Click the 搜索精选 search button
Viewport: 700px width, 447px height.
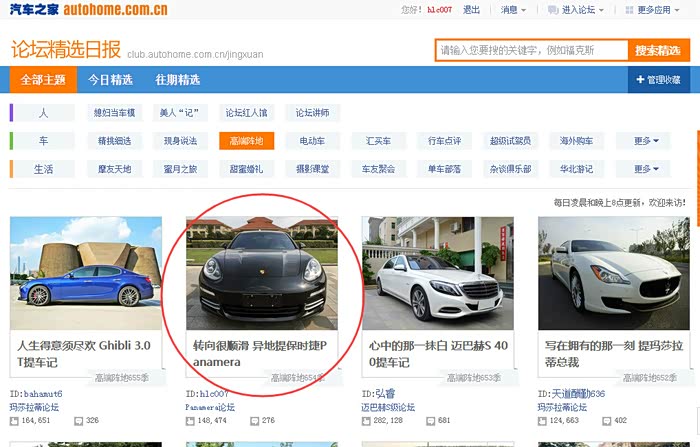[x=658, y=50]
